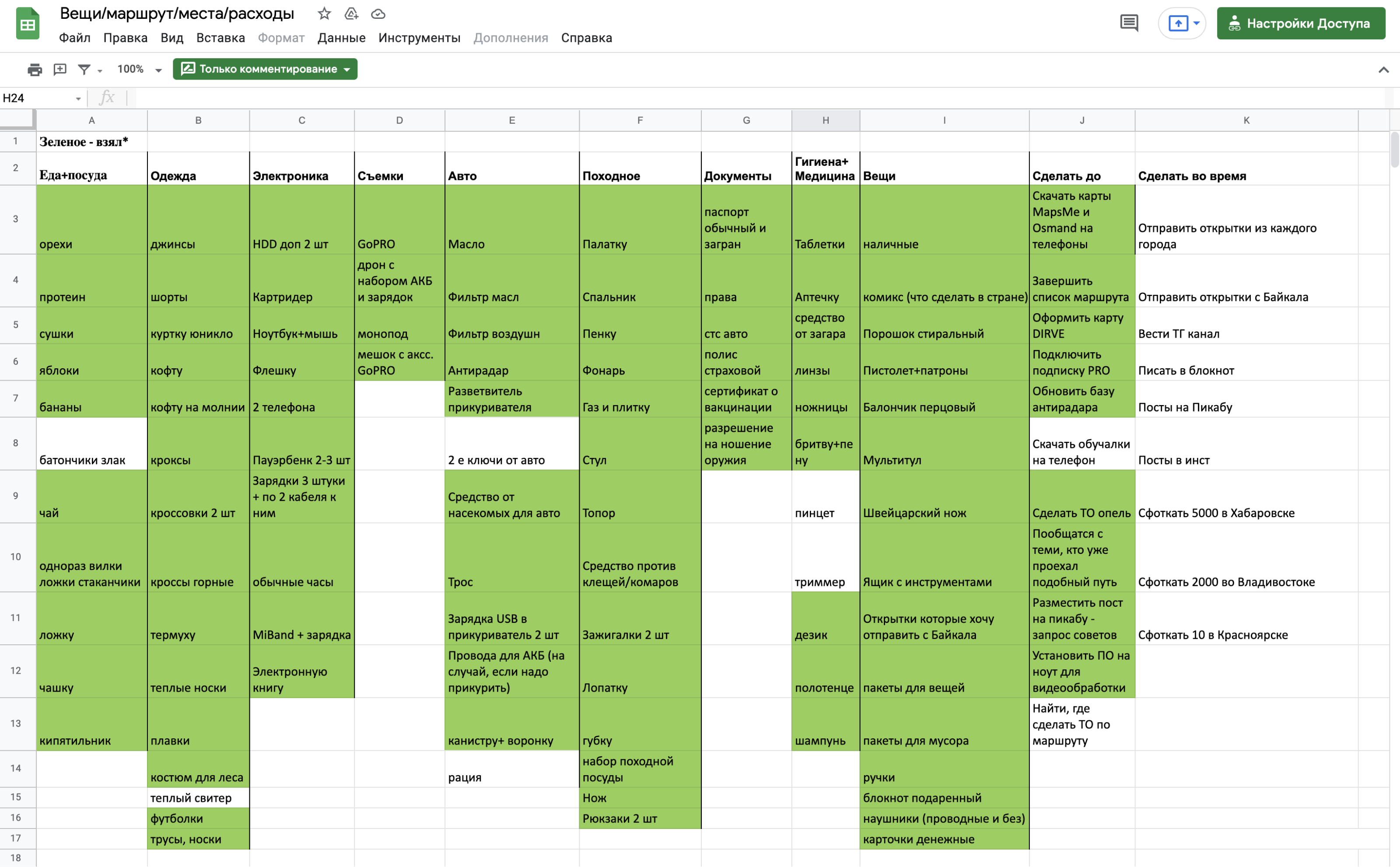
Task: Select cell 'рация'
Action: [511, 769]
